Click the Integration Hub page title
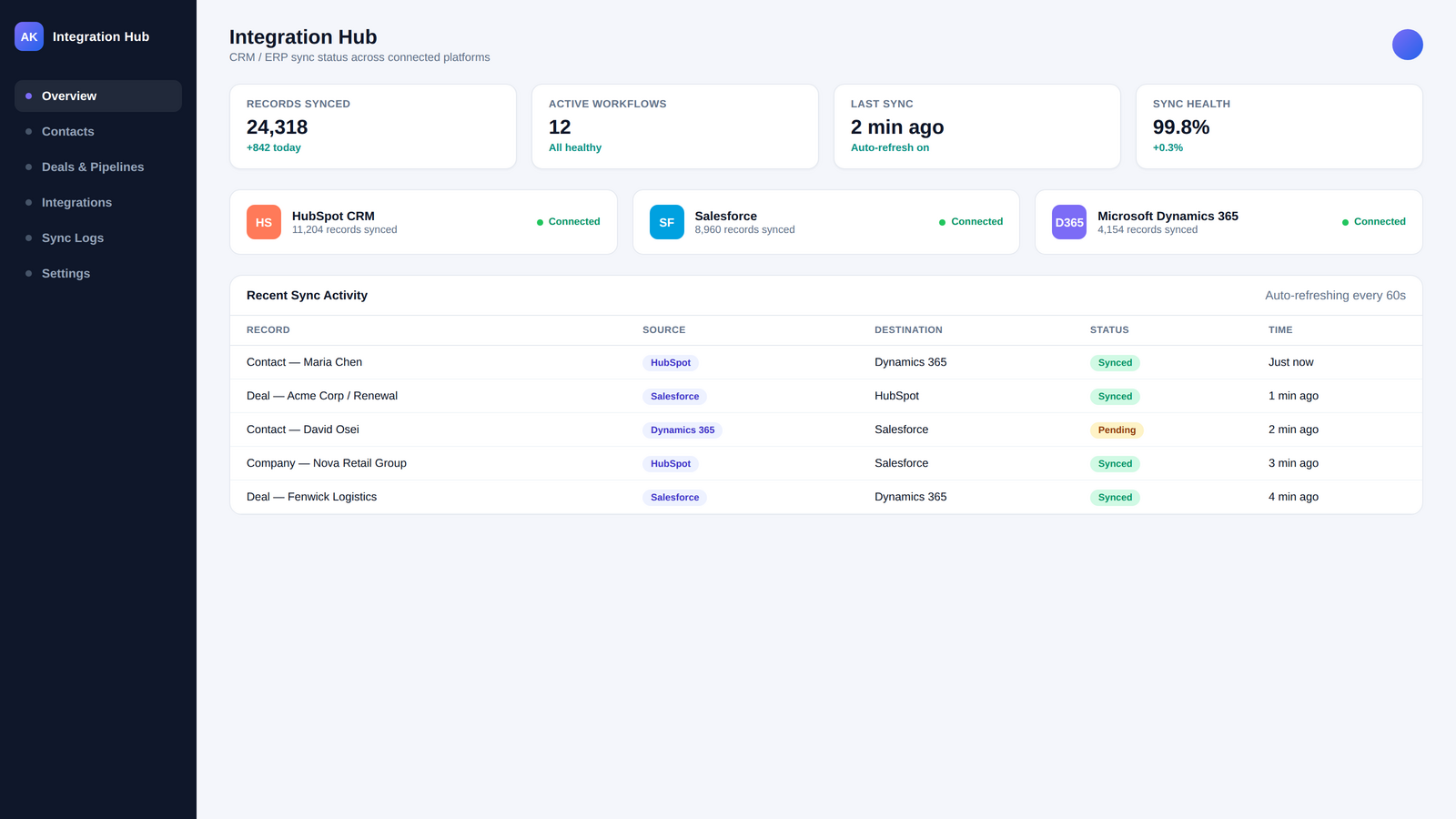This screenshot has height=819, width=1456. tap(303, 37)
